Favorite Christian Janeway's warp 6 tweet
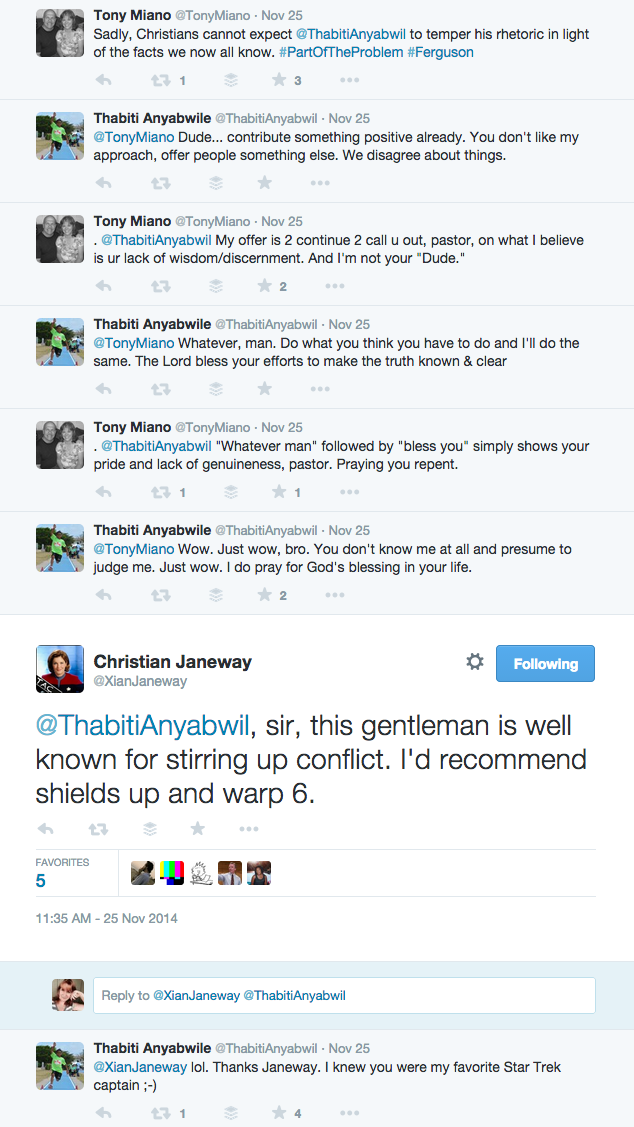Screen dimensions: 634x1127 pos(198,828)
